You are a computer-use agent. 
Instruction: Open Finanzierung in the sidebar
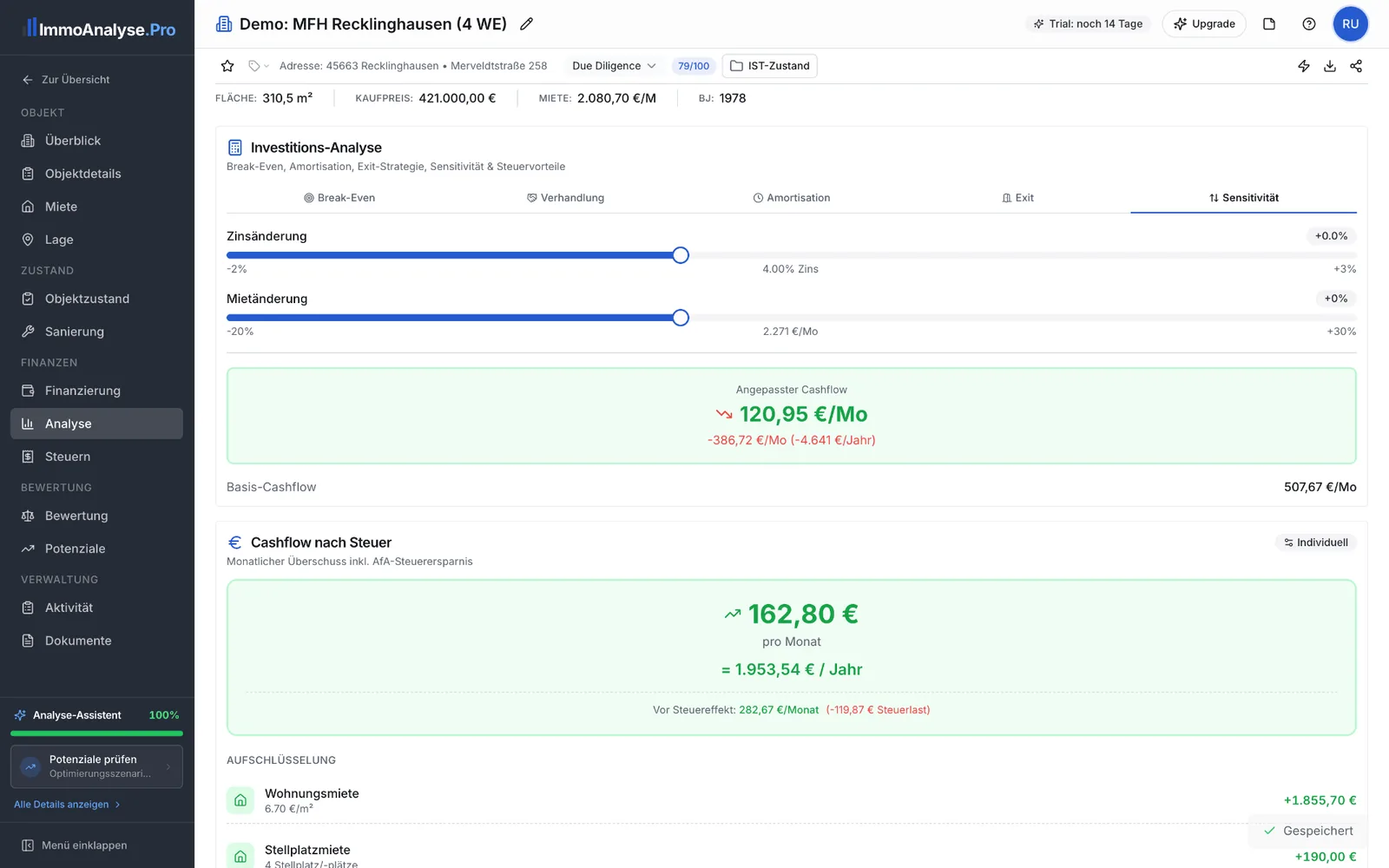point(96,391)
